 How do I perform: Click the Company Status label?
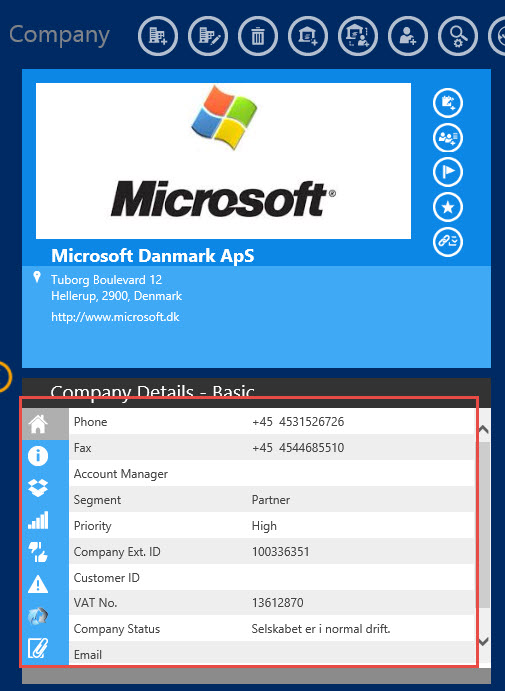(x=117, y=629)
